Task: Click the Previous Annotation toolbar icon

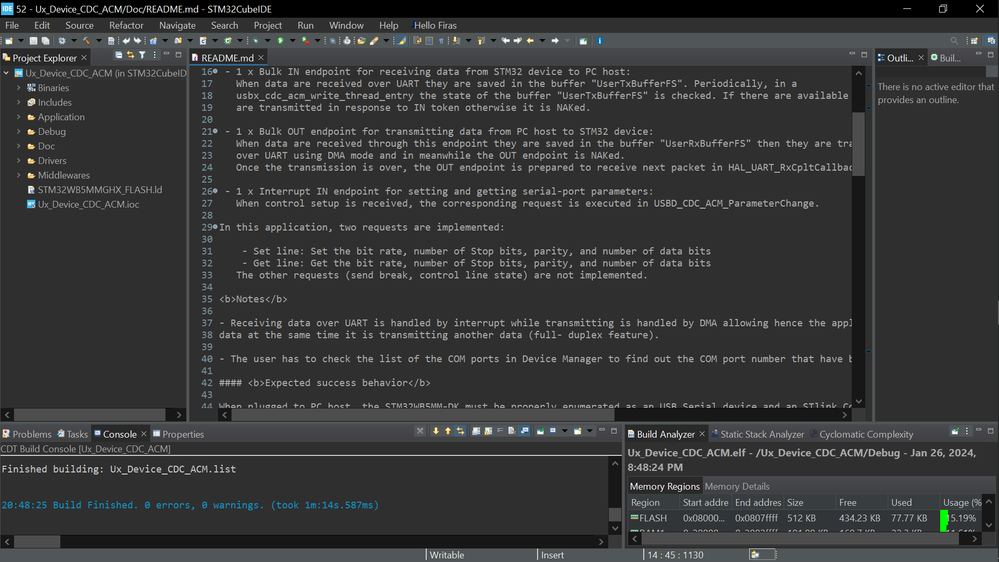Action: 482,41
